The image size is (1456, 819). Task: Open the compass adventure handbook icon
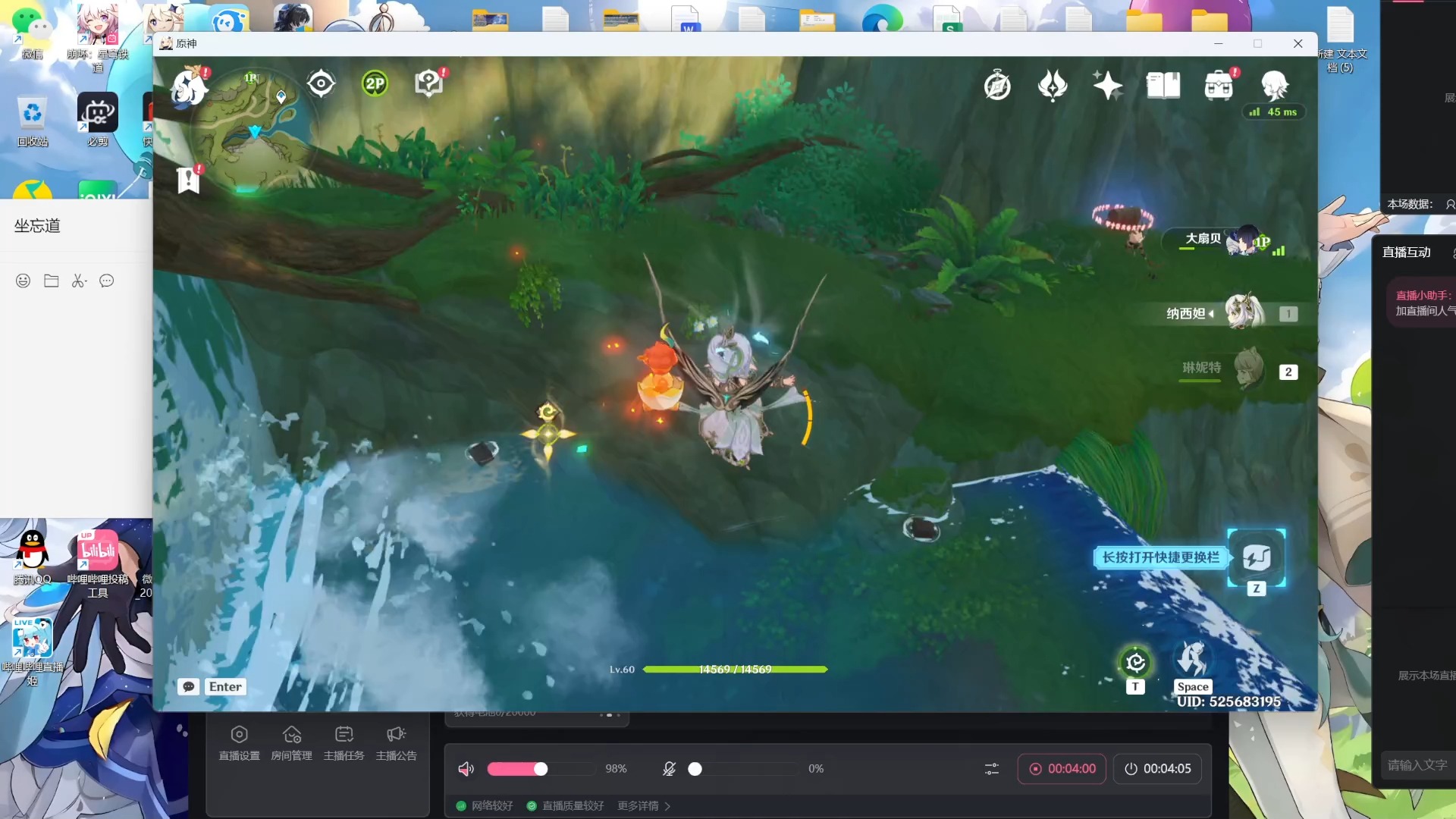click(x=997, y=86)
